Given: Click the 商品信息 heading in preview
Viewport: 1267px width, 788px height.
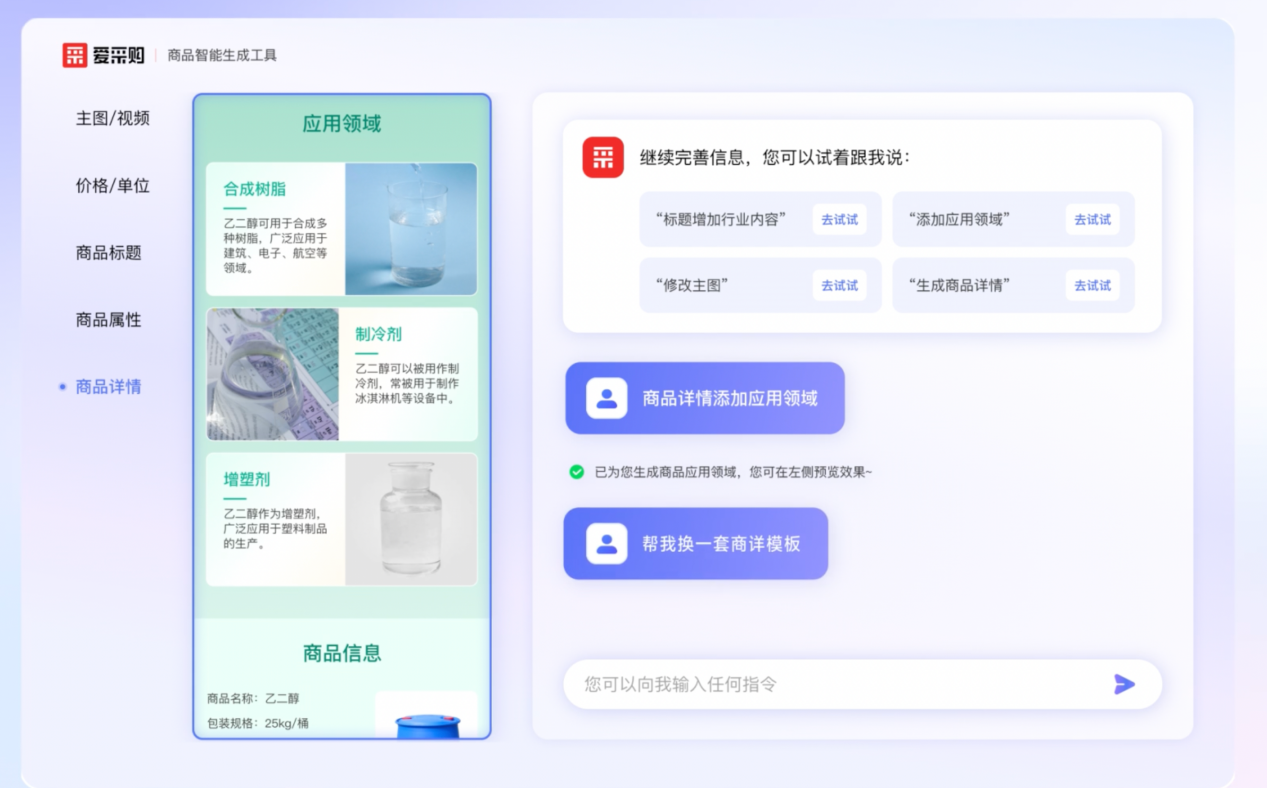Looking at the screenshot, I should 342,654.
